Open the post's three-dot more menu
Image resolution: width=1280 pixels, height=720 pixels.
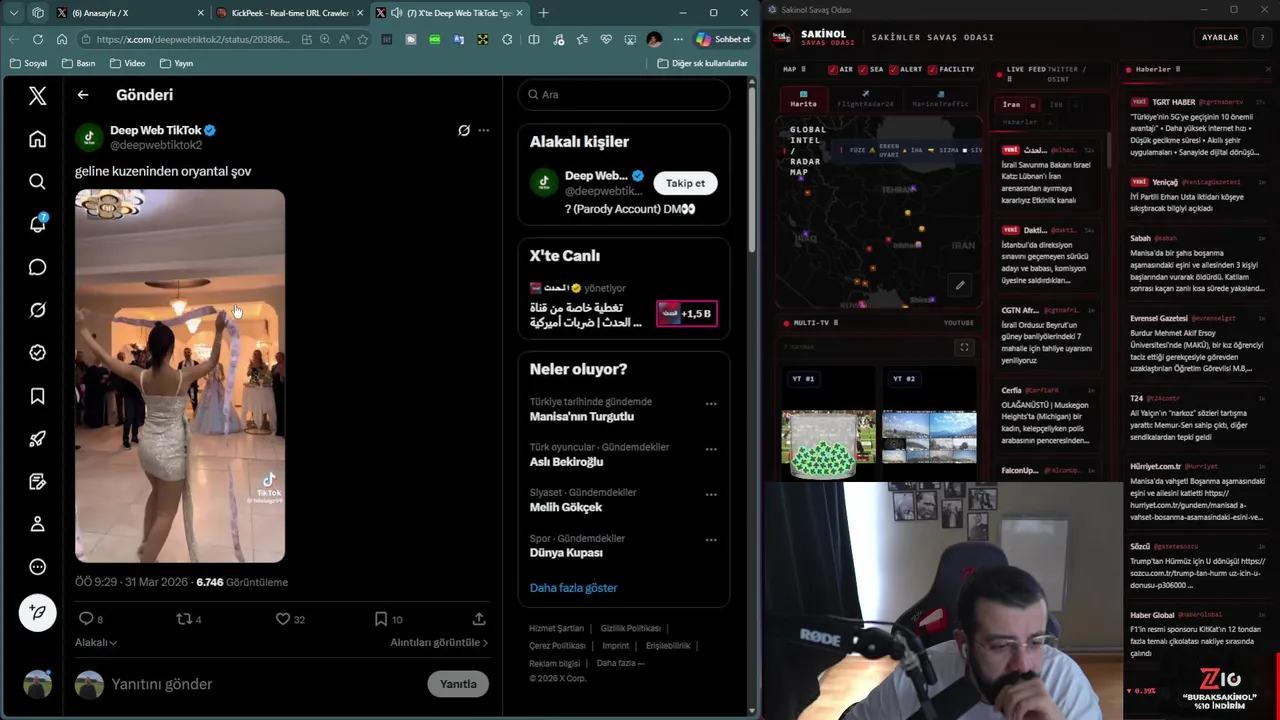point(484,130)
